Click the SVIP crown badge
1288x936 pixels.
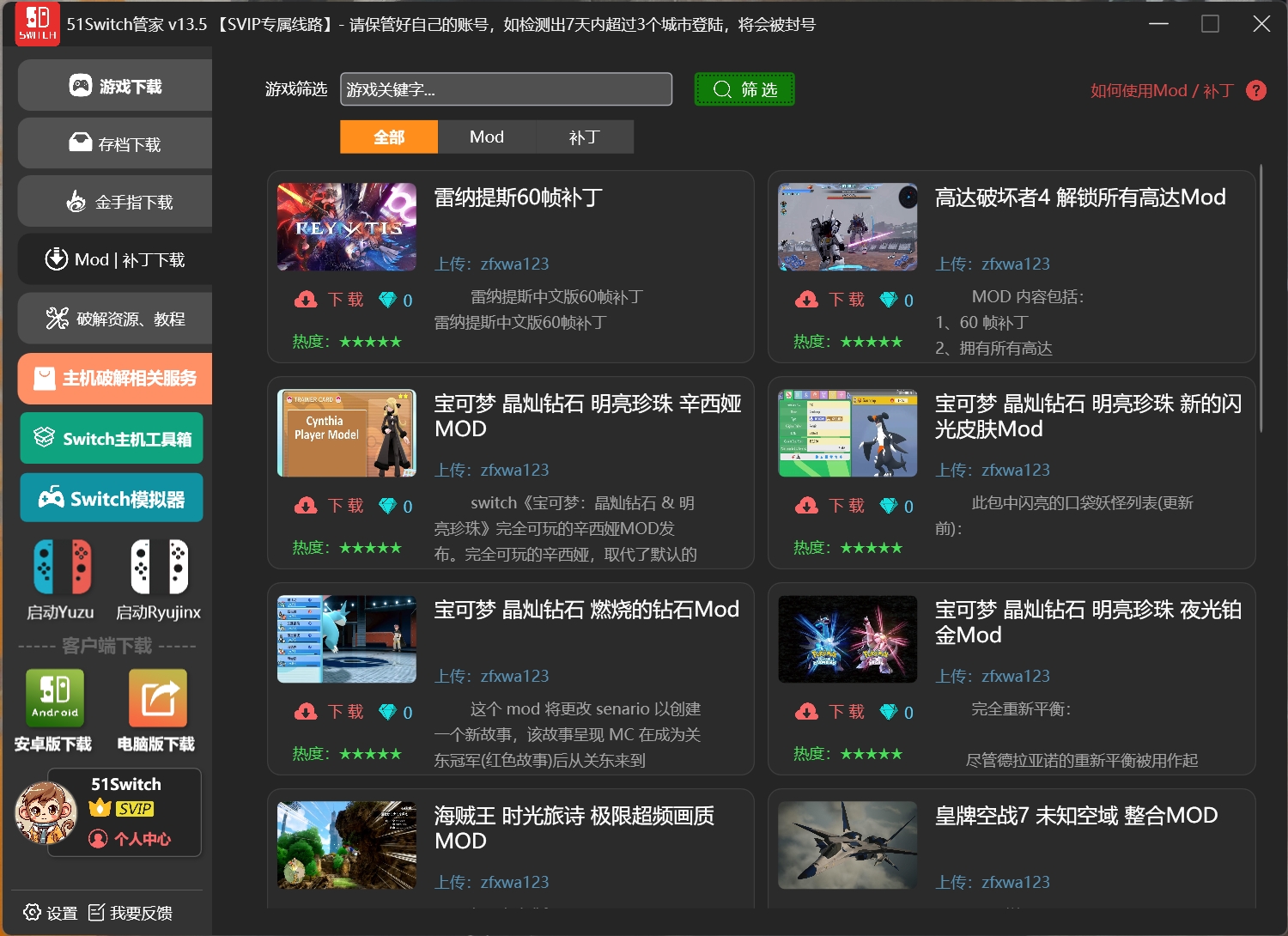tap(122, 808)
